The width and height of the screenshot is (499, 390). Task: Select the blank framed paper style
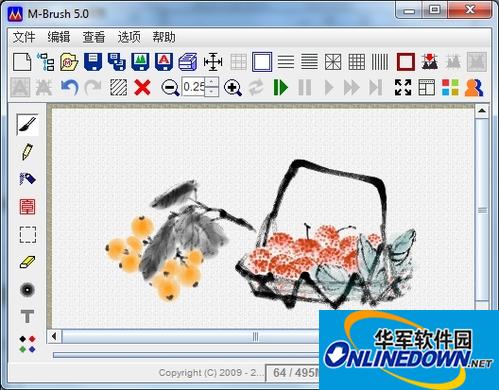[x=262, y=62]
